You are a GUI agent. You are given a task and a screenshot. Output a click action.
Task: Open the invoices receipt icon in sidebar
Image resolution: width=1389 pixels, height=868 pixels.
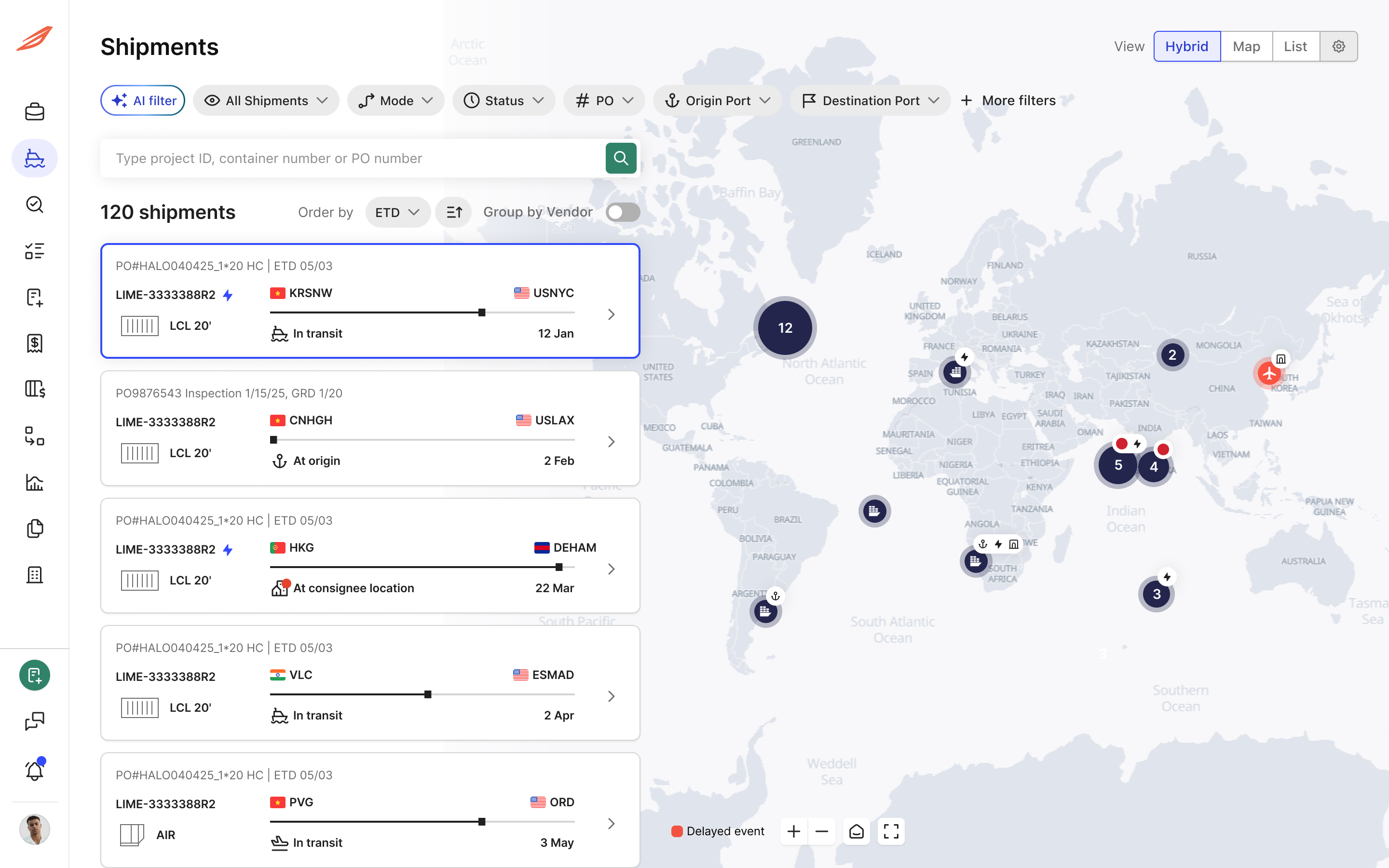(x=34, y=343)
